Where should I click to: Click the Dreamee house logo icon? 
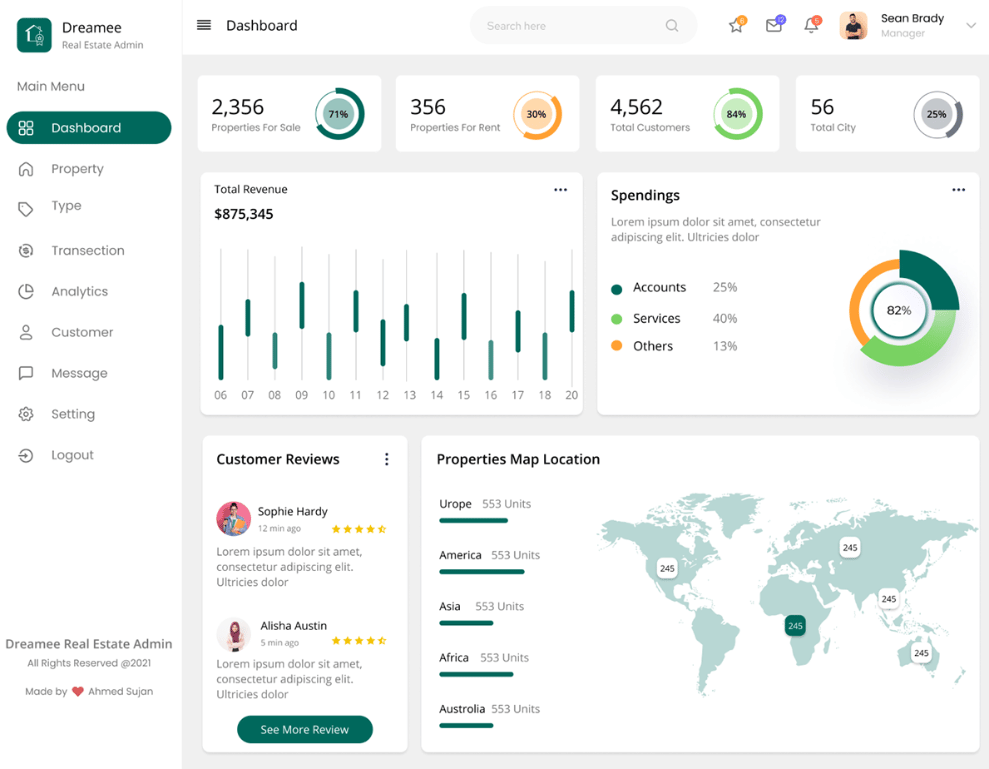(34, 35)
